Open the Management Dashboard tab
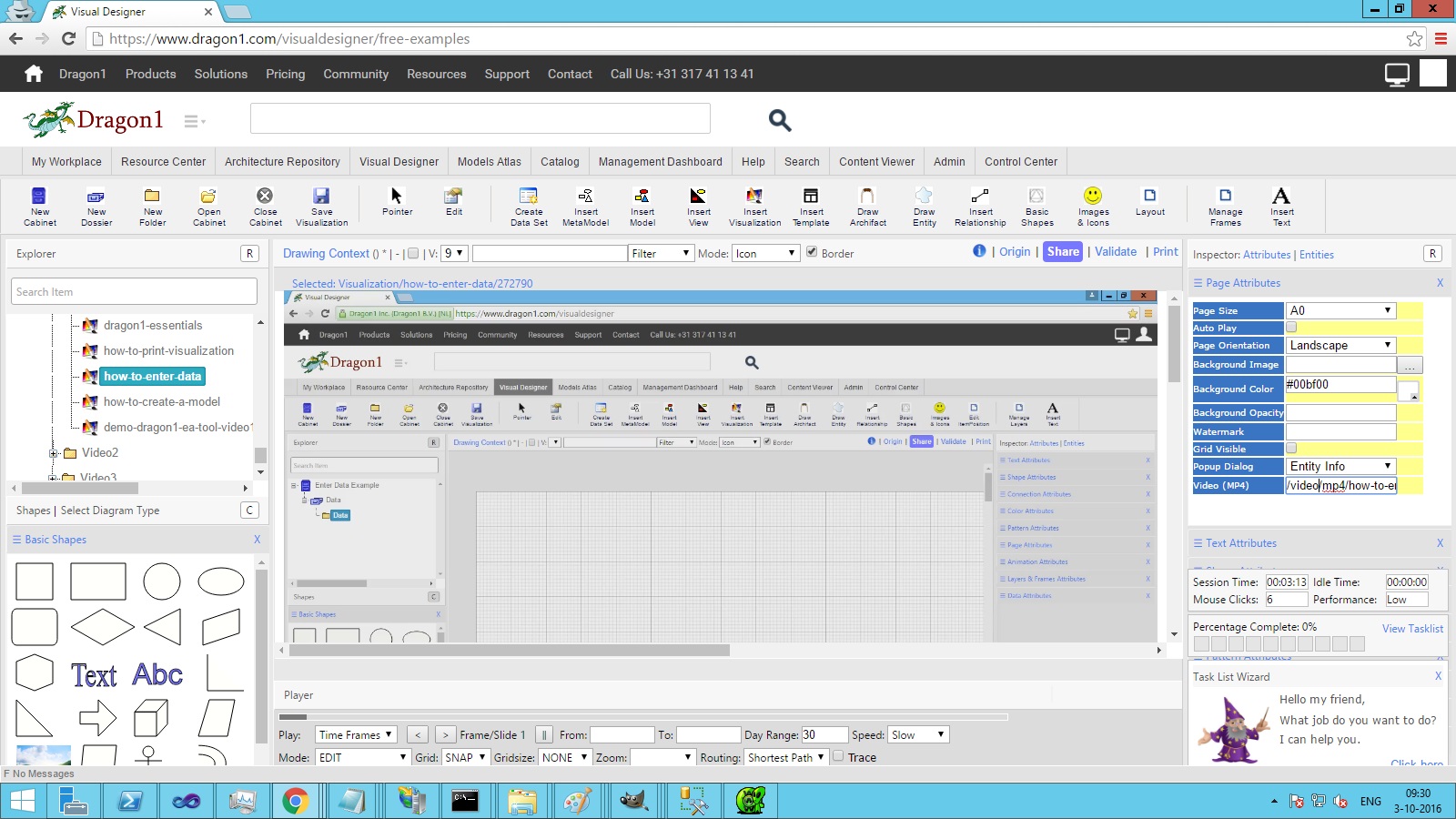This screenshot has height=819, width=1456. pos(660,161)
